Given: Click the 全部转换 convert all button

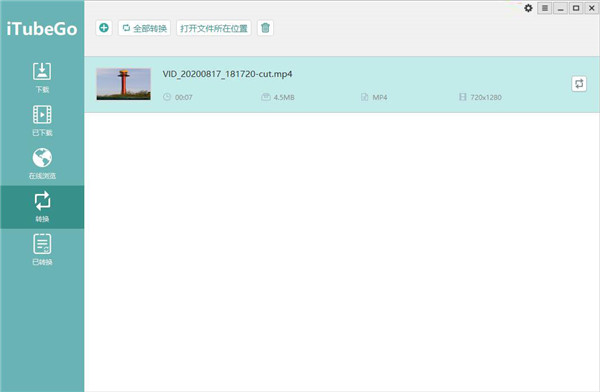Looking at the screenshot, I should (x=144, y=28).
